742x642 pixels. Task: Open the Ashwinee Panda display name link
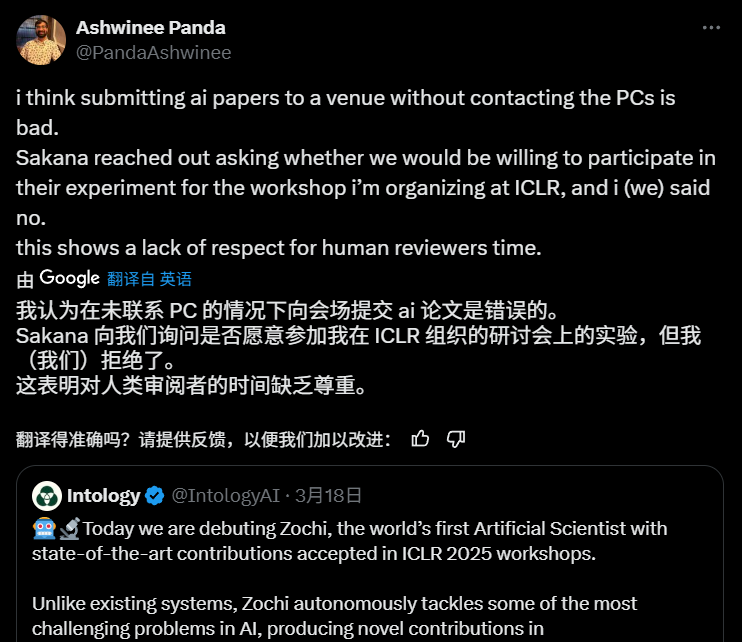[151, 27]
